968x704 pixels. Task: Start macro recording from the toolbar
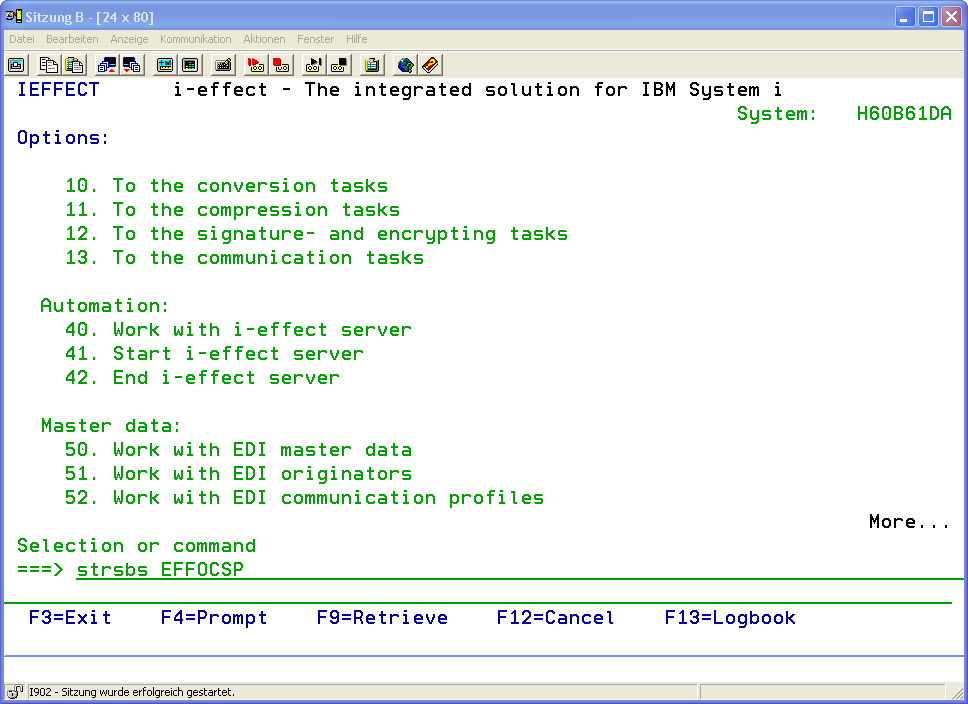pos(256,65)
